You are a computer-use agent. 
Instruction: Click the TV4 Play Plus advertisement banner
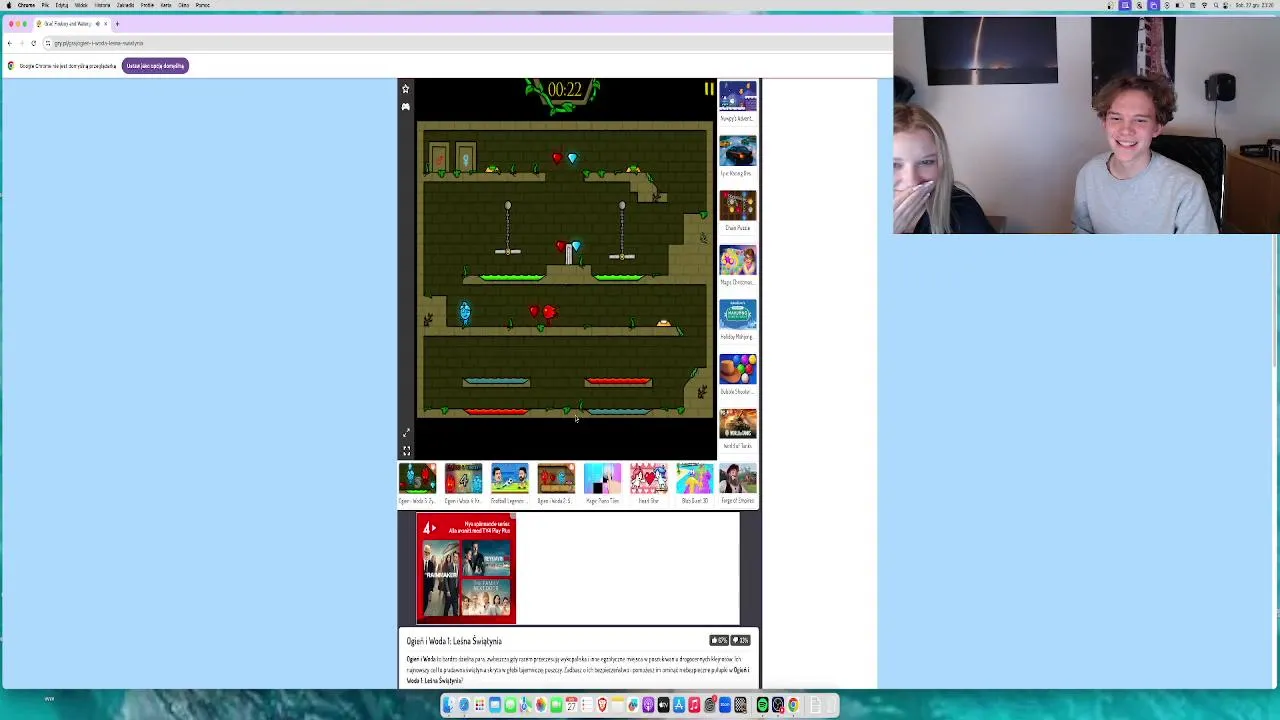point(466,568)
